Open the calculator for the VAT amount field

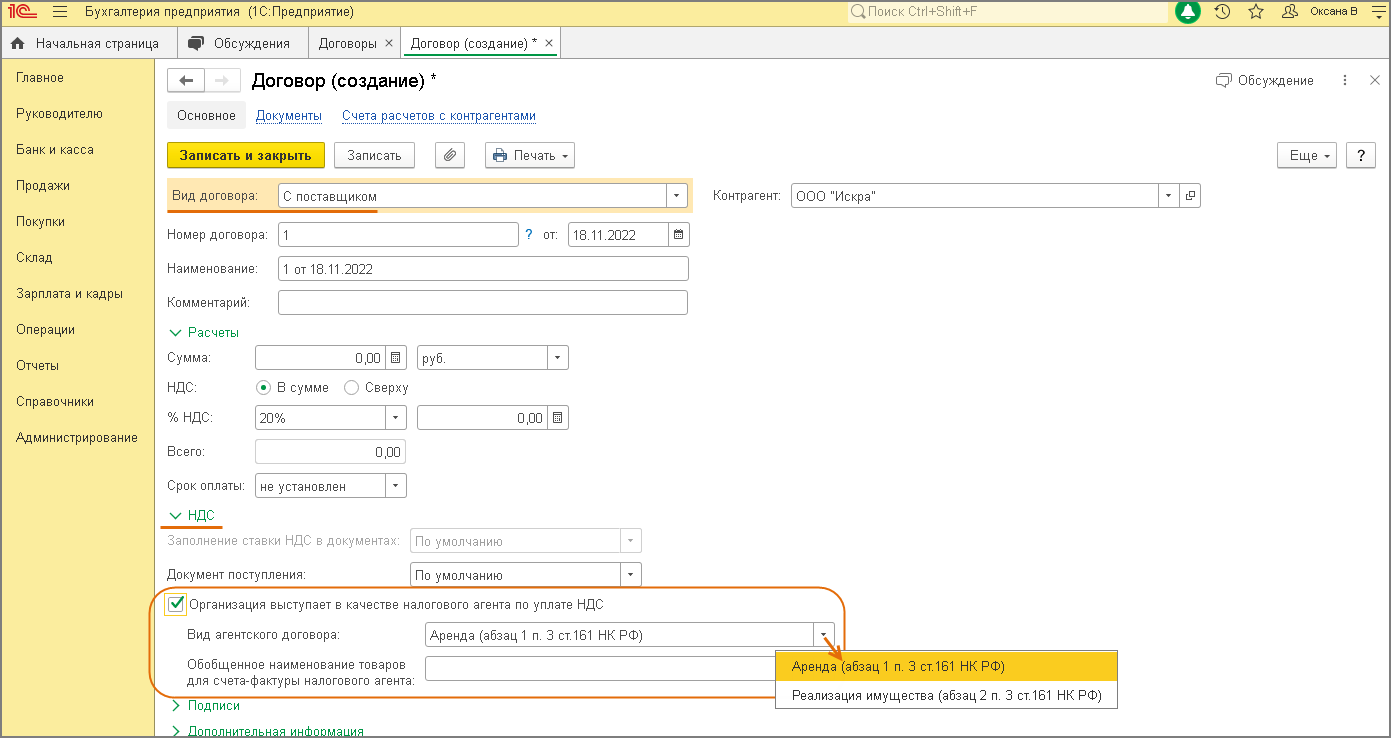(557, 418)
